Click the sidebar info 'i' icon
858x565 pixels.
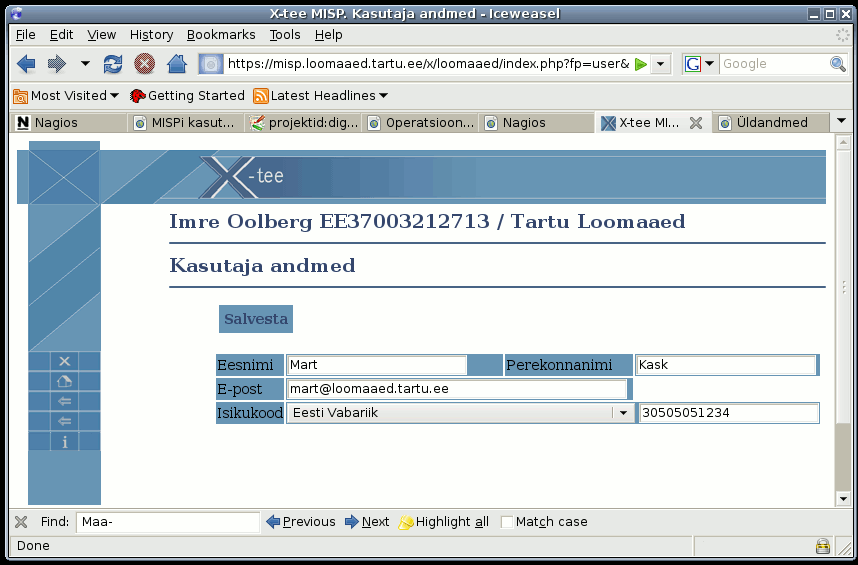tap(65, 441)
